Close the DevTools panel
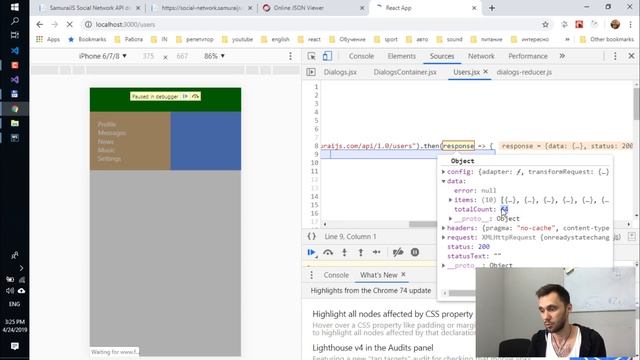The image size is (640, 360). (x=631, y=56)
